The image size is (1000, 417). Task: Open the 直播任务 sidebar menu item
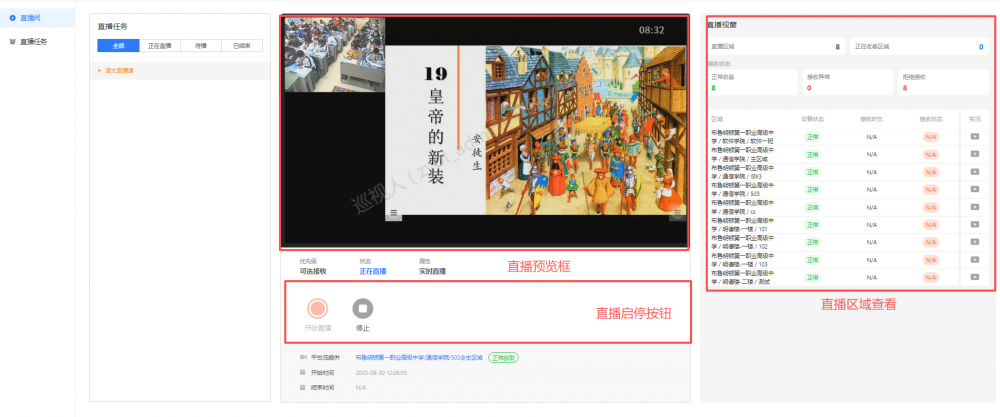34,41
